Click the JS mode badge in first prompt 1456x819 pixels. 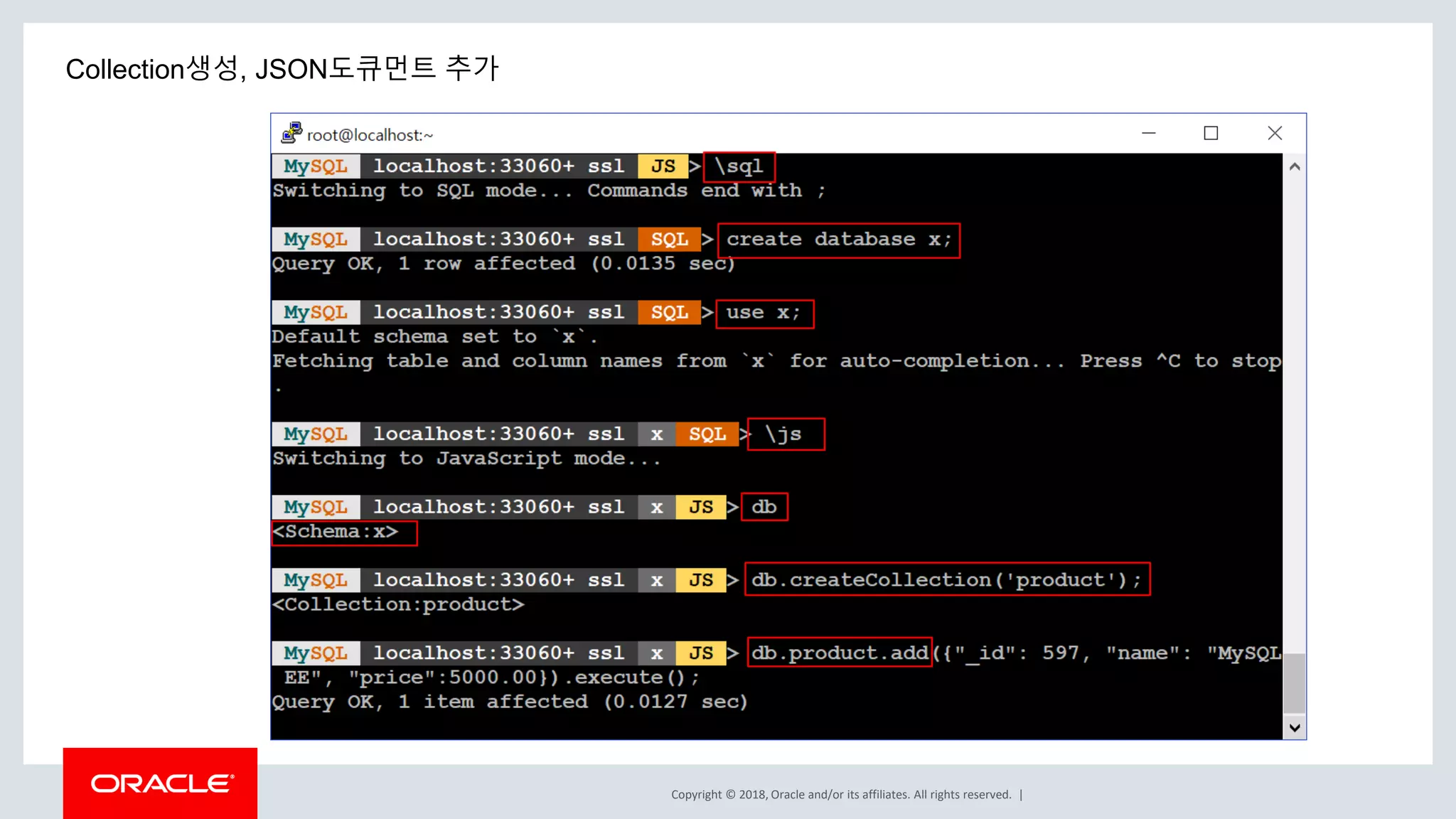663,166
